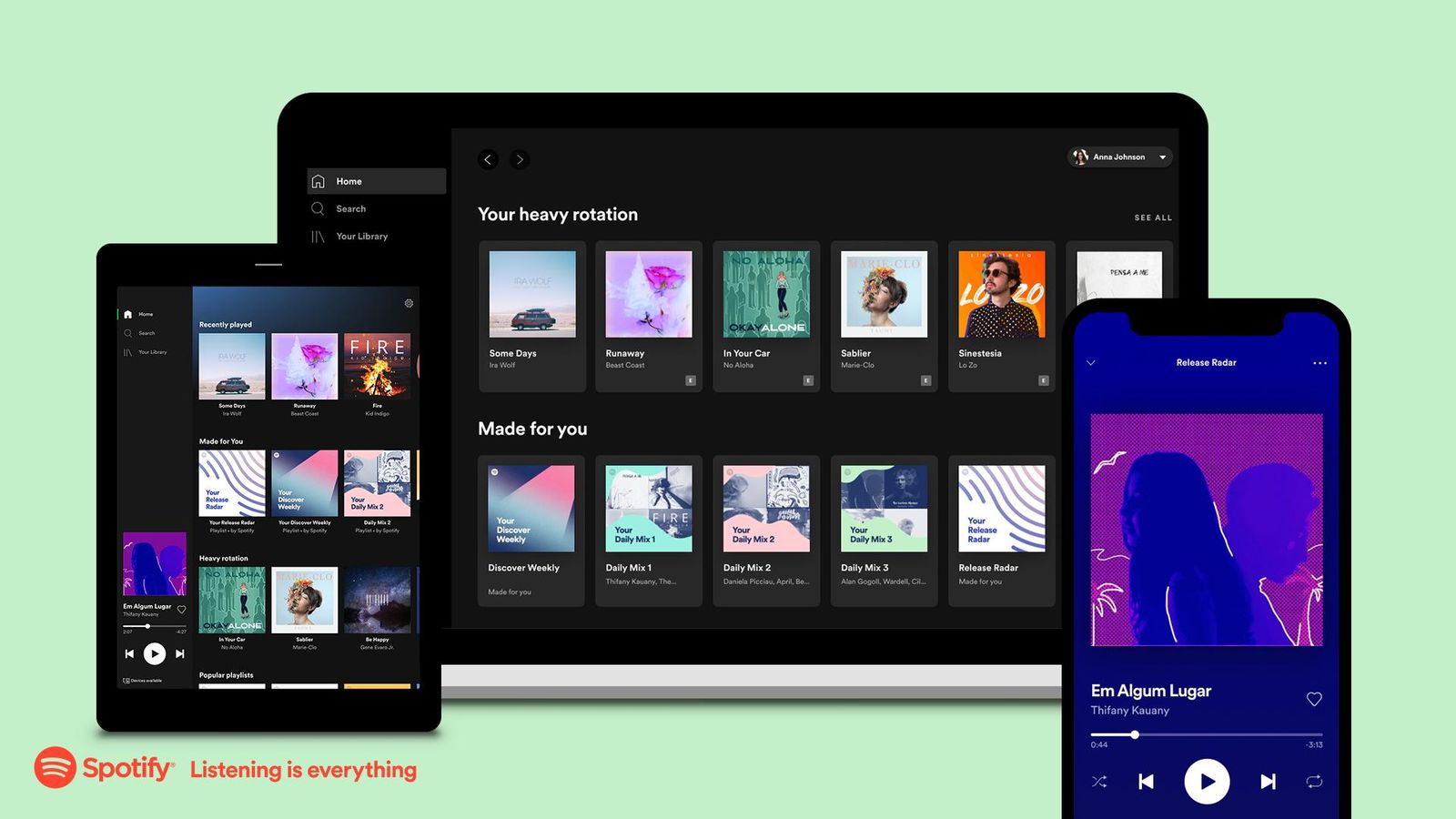Toggle repeat mode on the phone player
This screenshot has height=819, width=1456.
click(1314, 781)
